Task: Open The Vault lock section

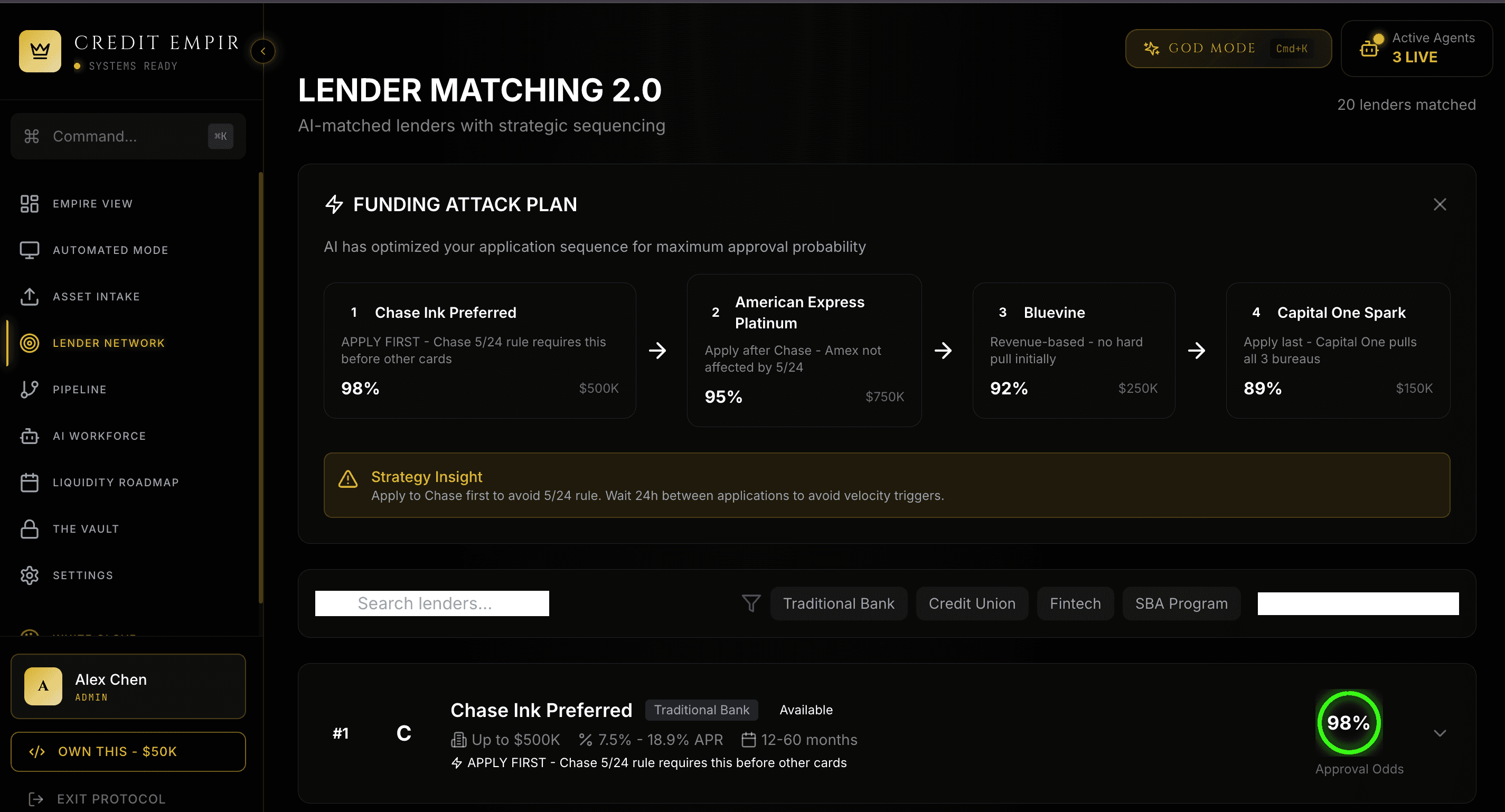Action: click(x=86, y=528)
